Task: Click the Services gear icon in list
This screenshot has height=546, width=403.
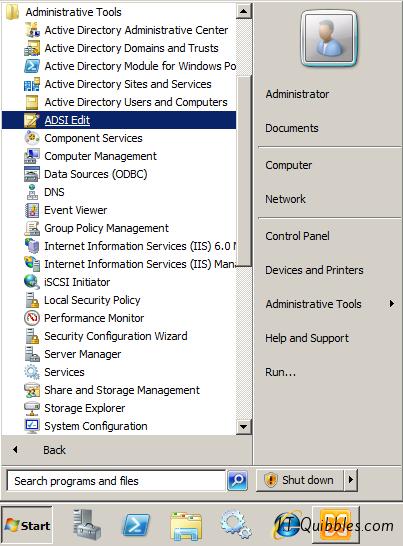Action: click(32, 372)
